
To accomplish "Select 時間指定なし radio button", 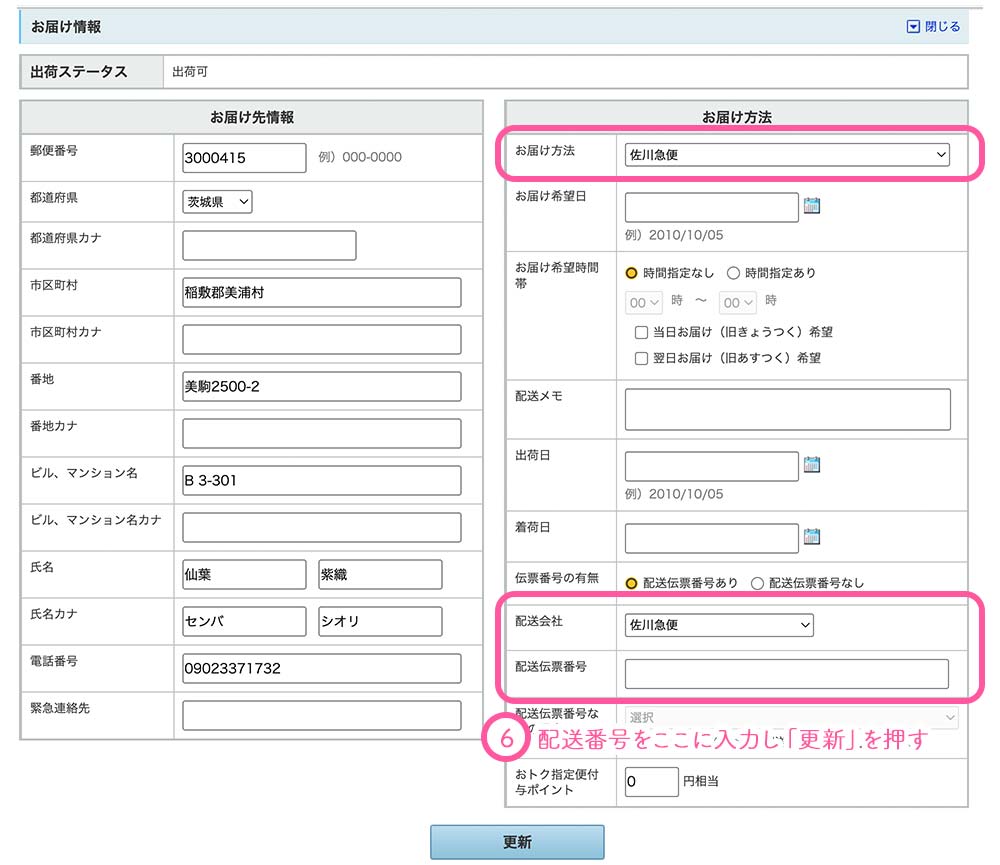I will click(632, 273).
